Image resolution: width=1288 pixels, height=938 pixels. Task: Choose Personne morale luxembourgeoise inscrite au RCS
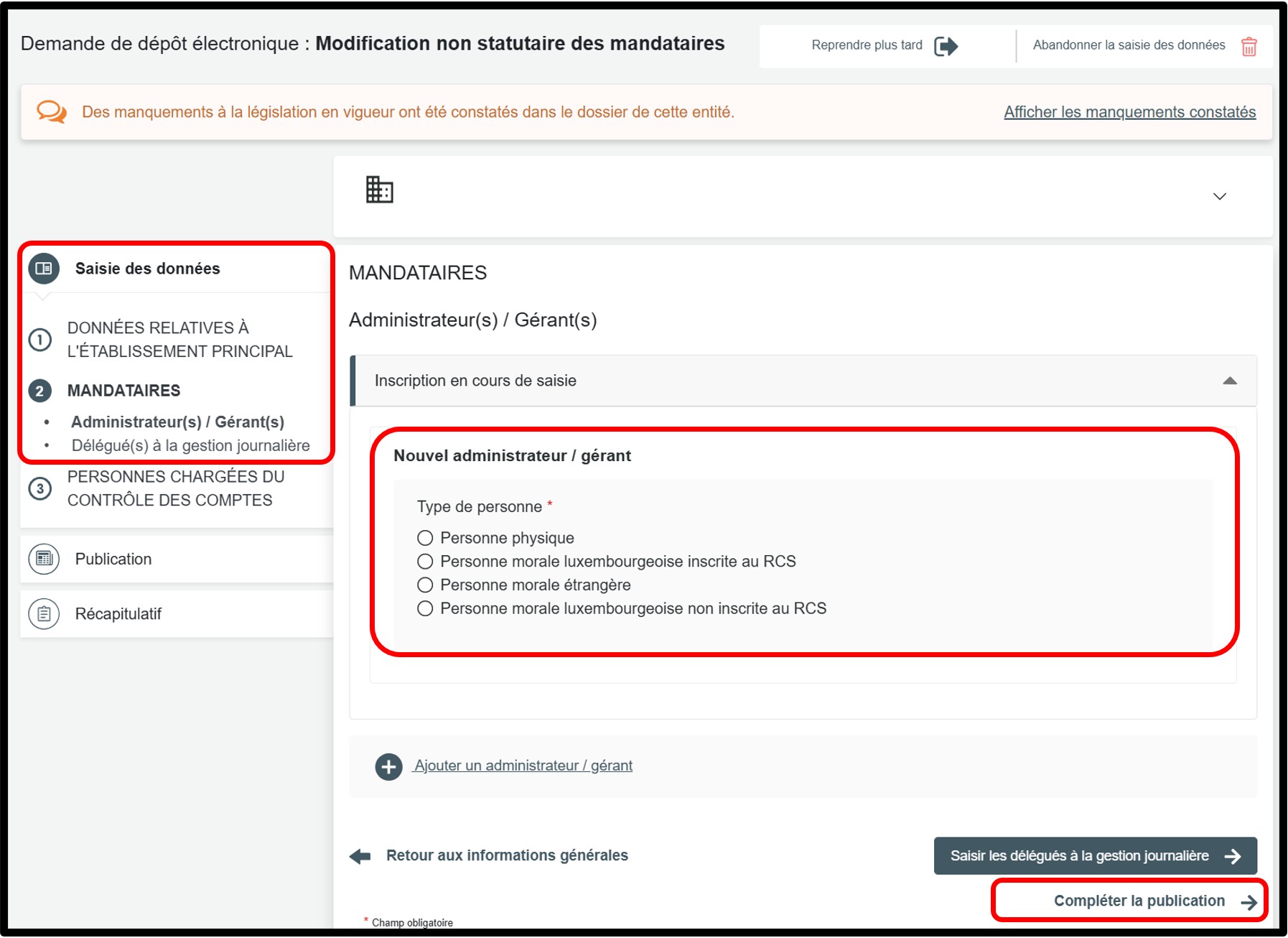[425, 562]
